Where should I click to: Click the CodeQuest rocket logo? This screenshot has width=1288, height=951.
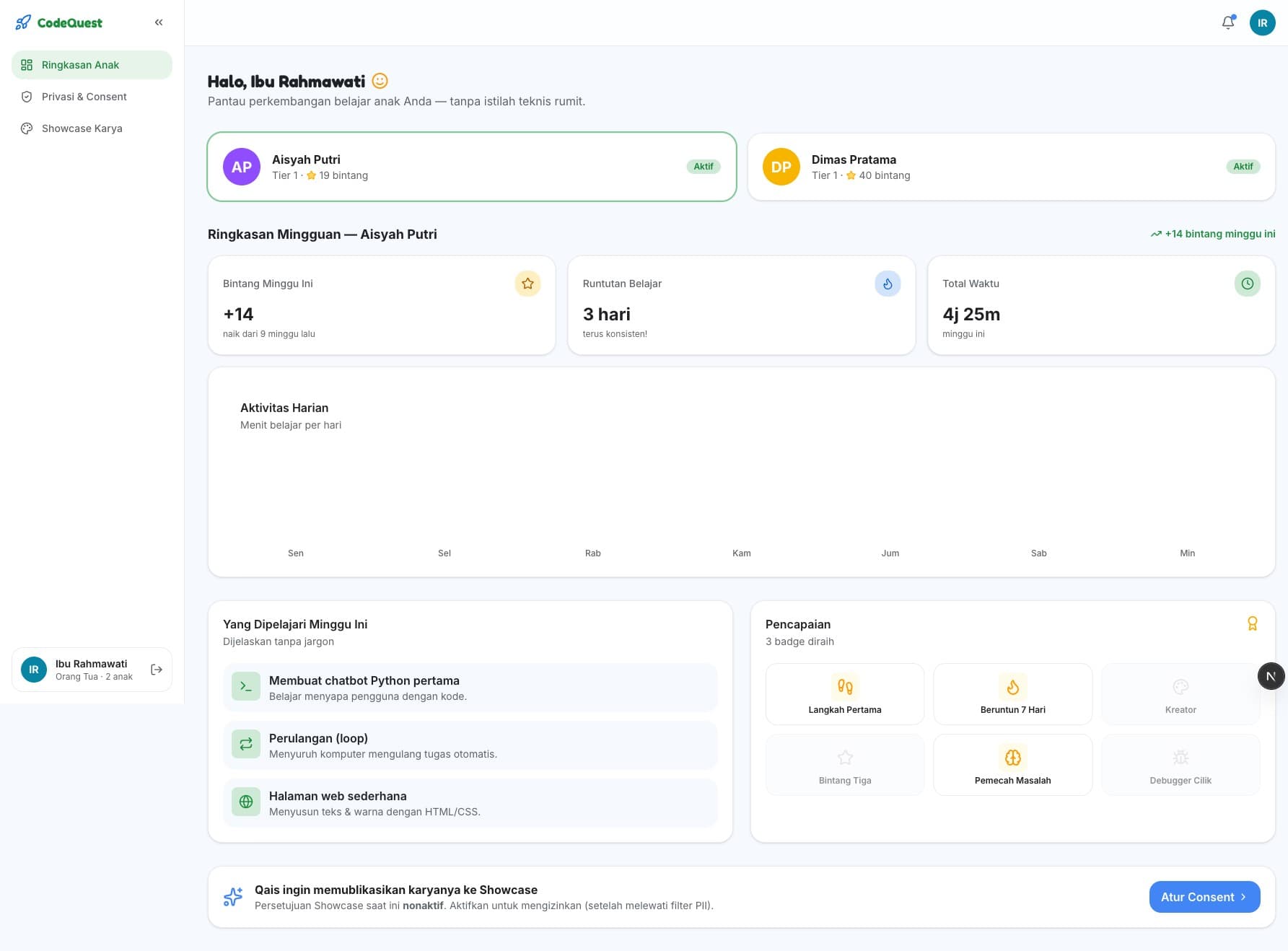pos(24,22)
